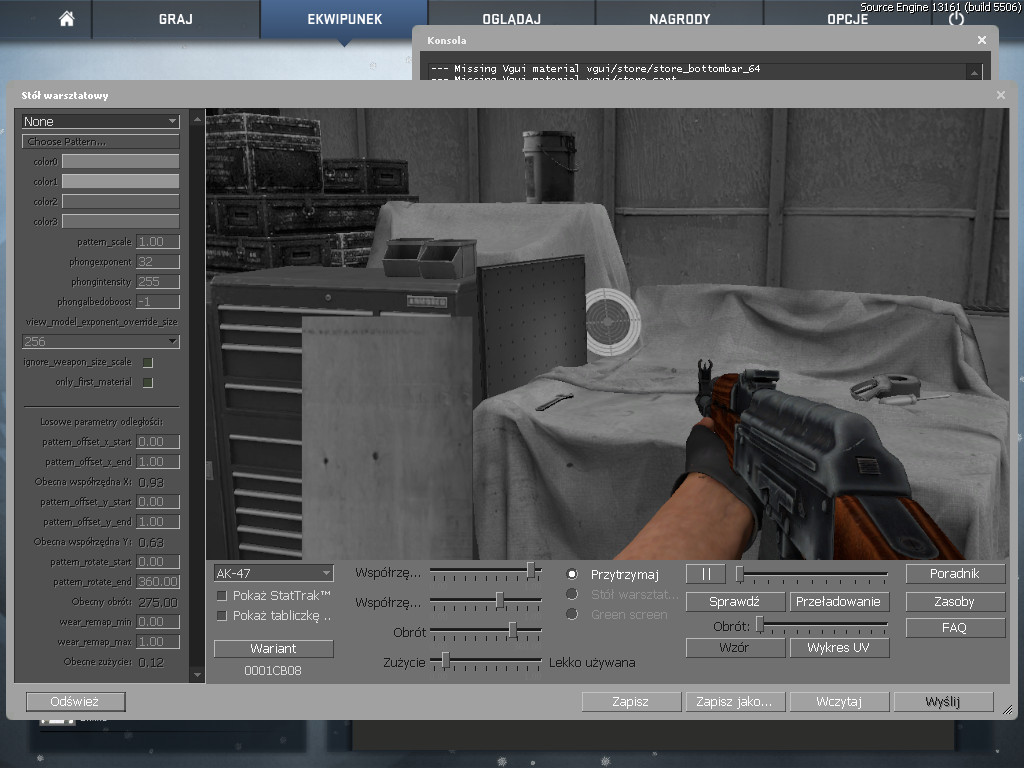Click the power quit icon
Viewport: 1024px width, 768px height.
[x=956, y=18]
